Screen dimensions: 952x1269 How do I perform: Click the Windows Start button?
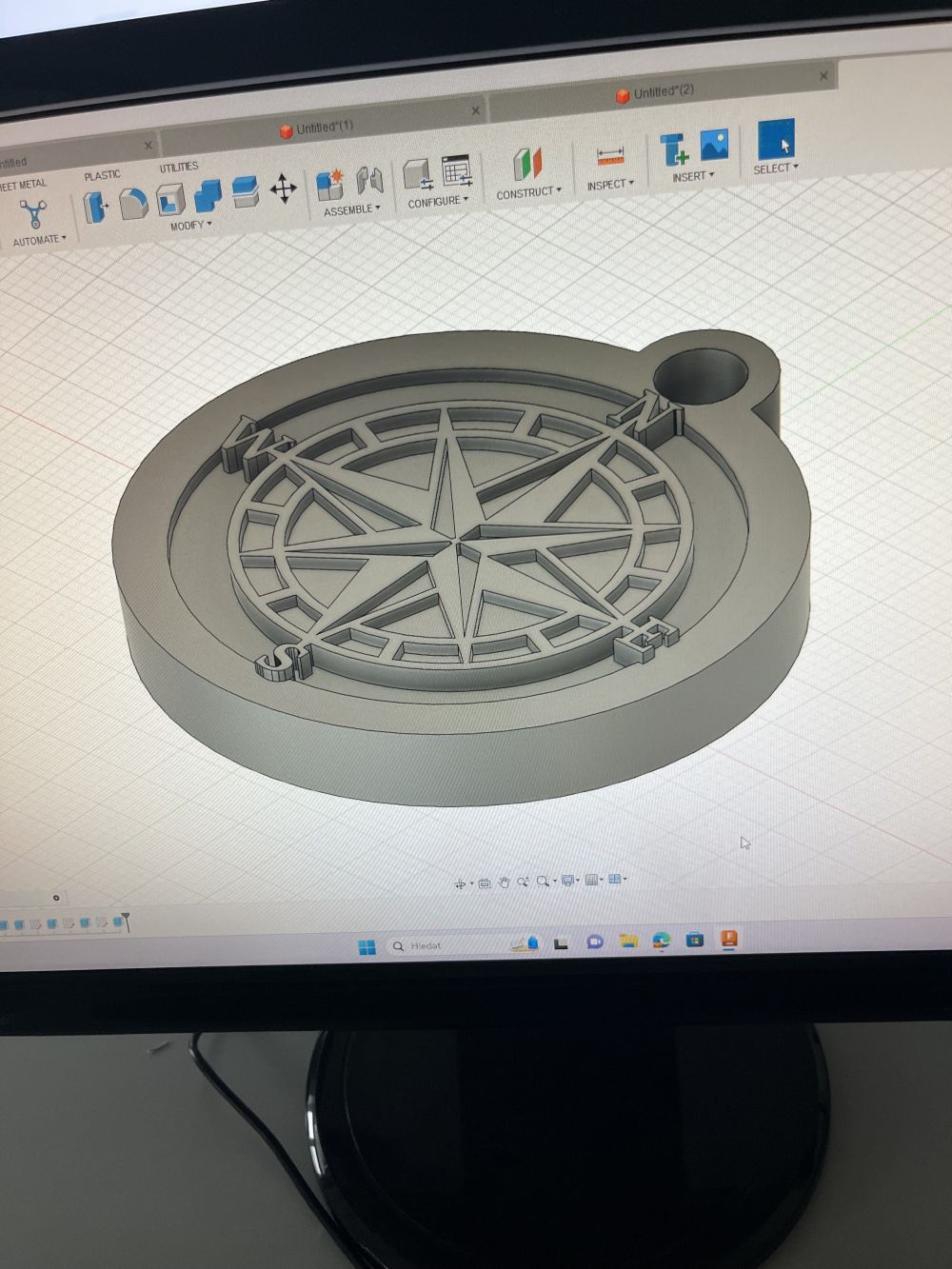coord(367,946)
